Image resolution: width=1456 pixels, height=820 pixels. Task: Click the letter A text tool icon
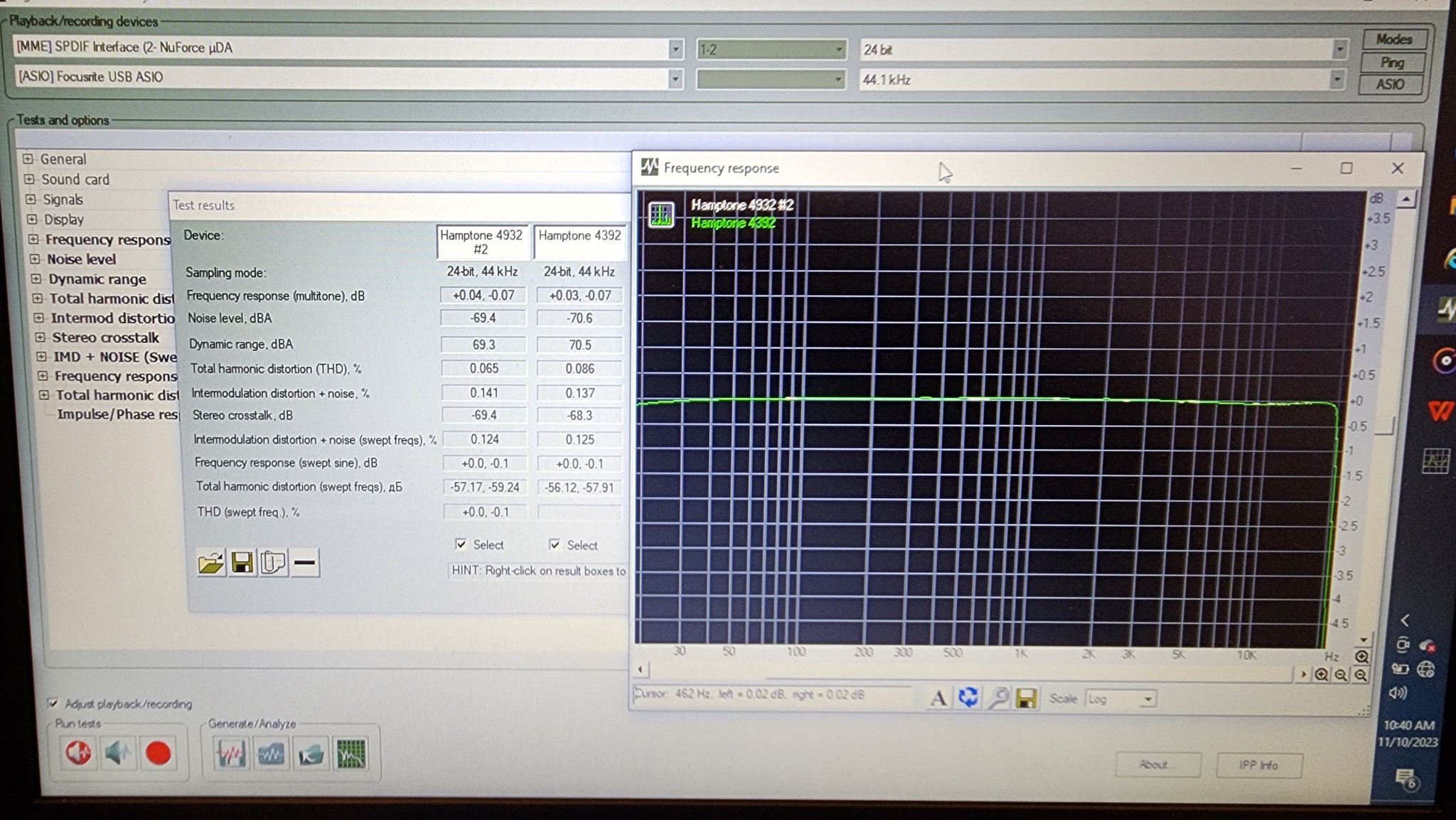[x=938, y=698]
